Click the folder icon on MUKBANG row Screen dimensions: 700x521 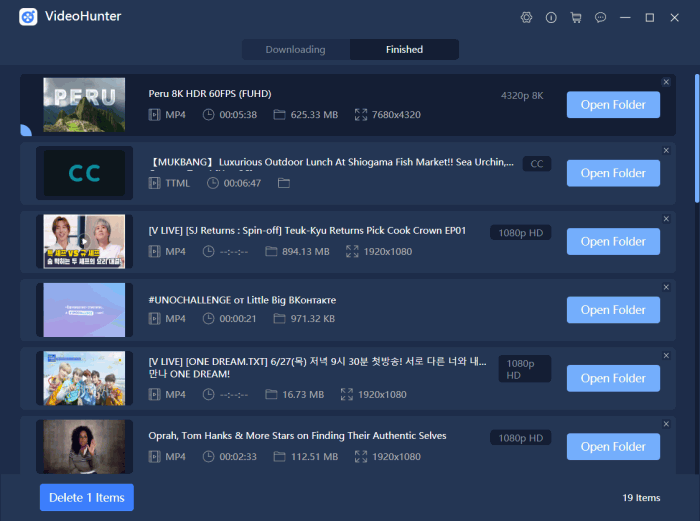(x=284, y=183)
